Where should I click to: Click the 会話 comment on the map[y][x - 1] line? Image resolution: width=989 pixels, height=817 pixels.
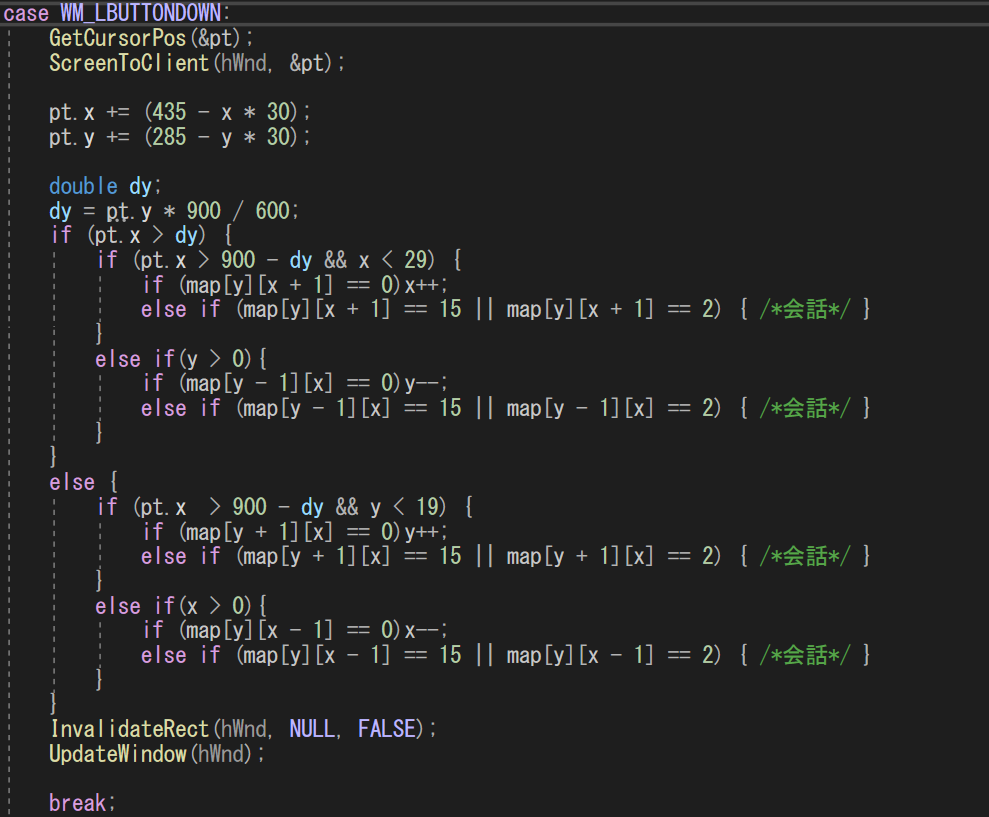point(805,655)
